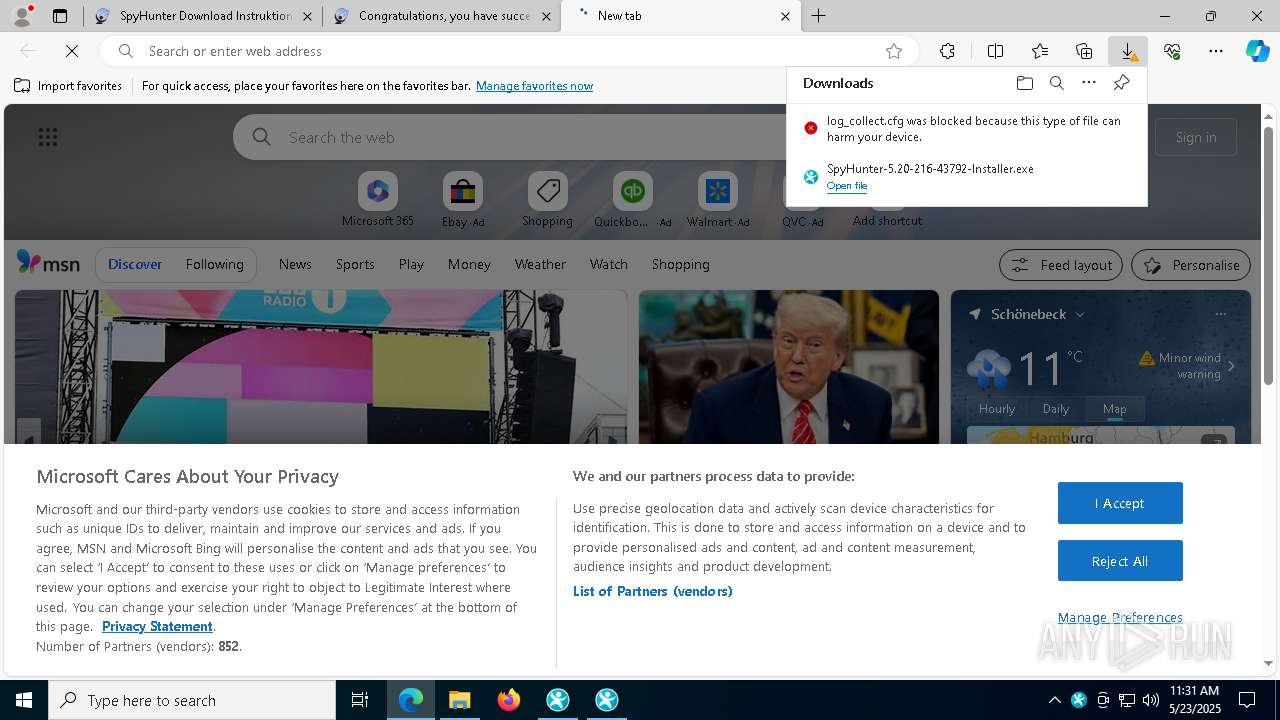1280x720 pixels.
Task: Show hidden system tray icons
Action: (x=1054, y=700)
